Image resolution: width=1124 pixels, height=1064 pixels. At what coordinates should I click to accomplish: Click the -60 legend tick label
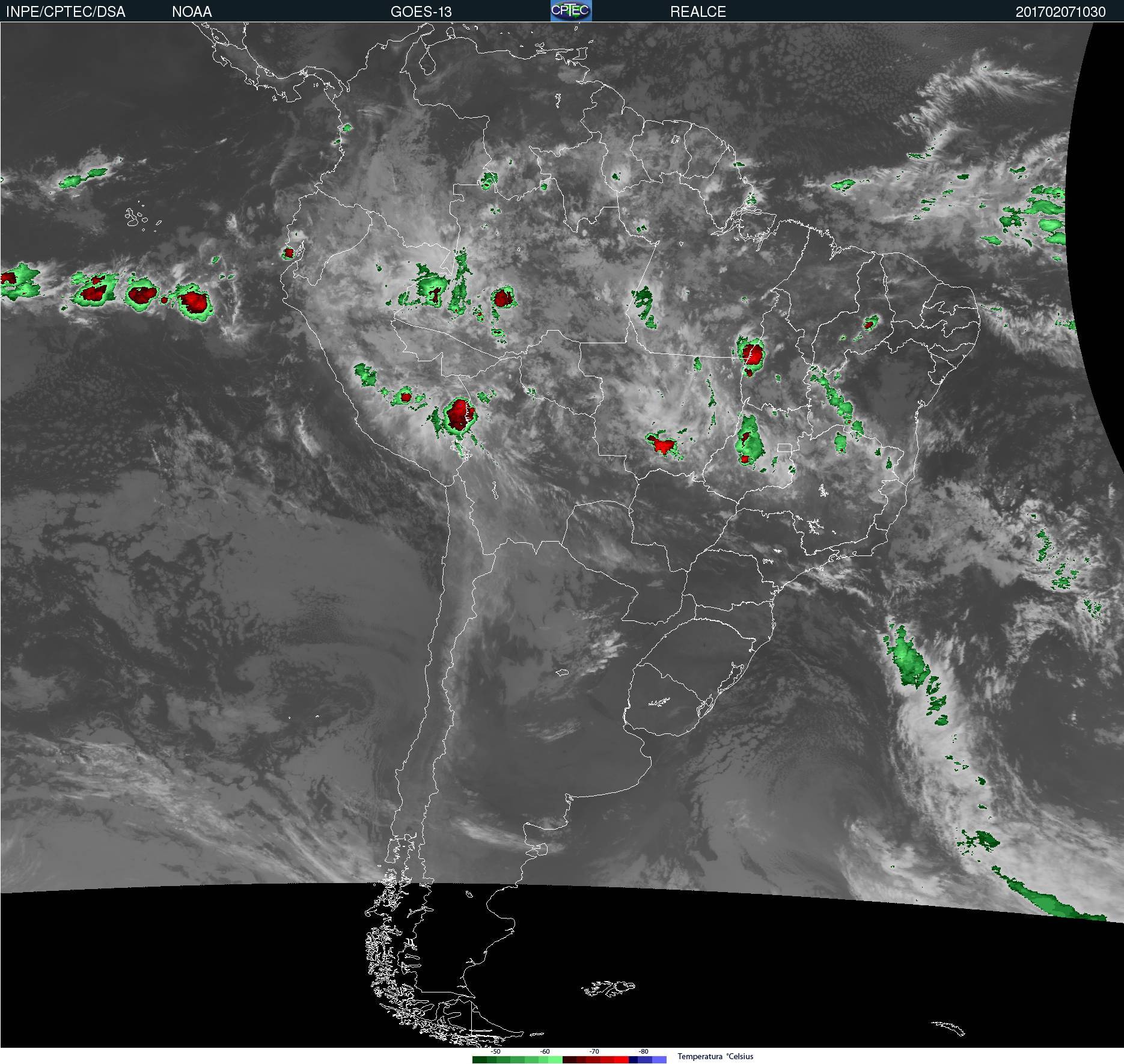pos(545,1051)
